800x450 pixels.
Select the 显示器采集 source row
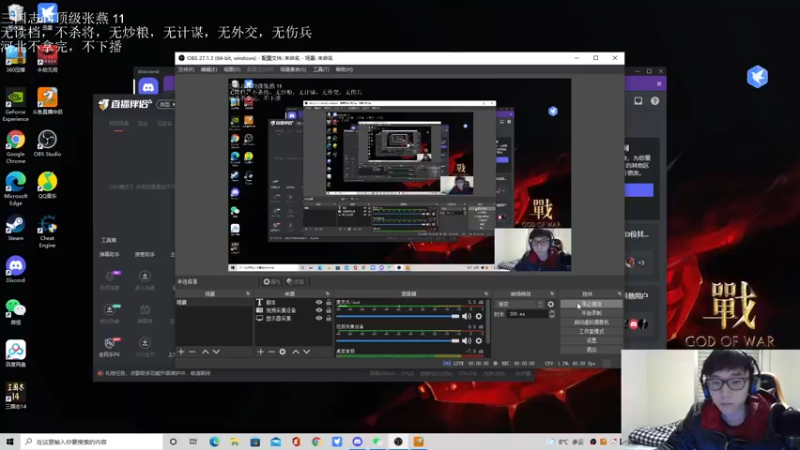(293, 318)
